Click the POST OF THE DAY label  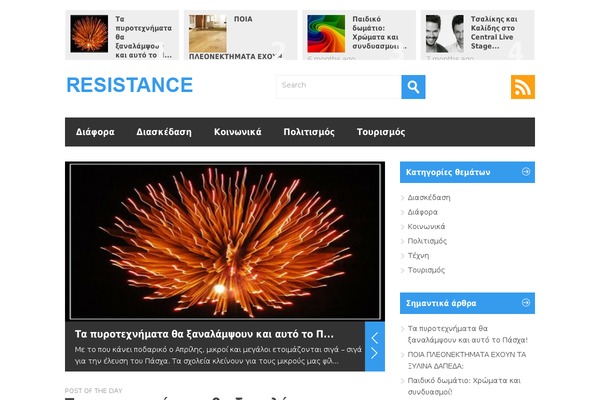93,391
